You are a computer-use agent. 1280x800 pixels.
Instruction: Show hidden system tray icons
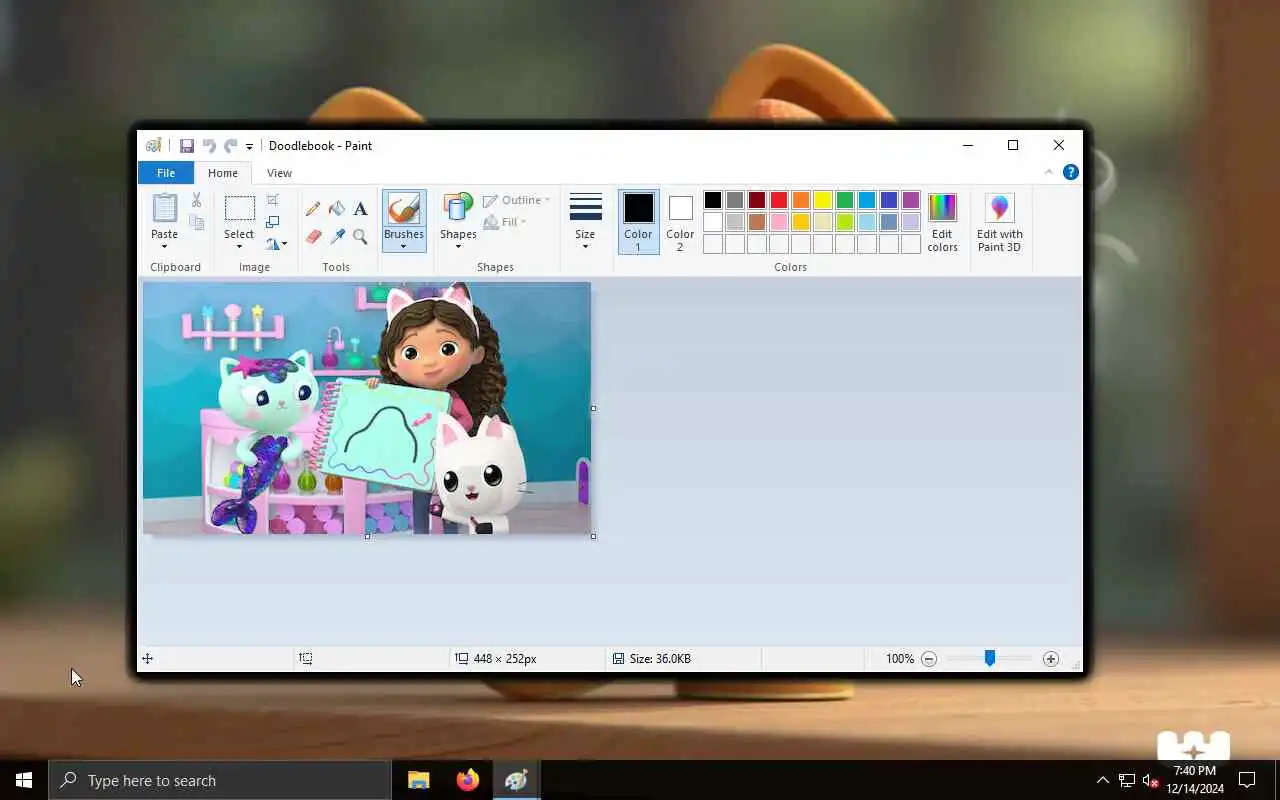1102,780
